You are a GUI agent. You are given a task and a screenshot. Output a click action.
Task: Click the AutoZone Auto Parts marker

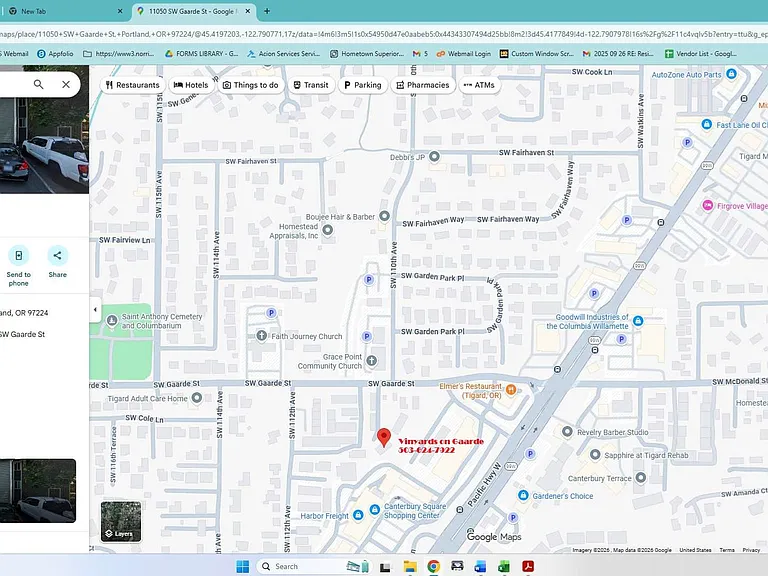(731, 74)
